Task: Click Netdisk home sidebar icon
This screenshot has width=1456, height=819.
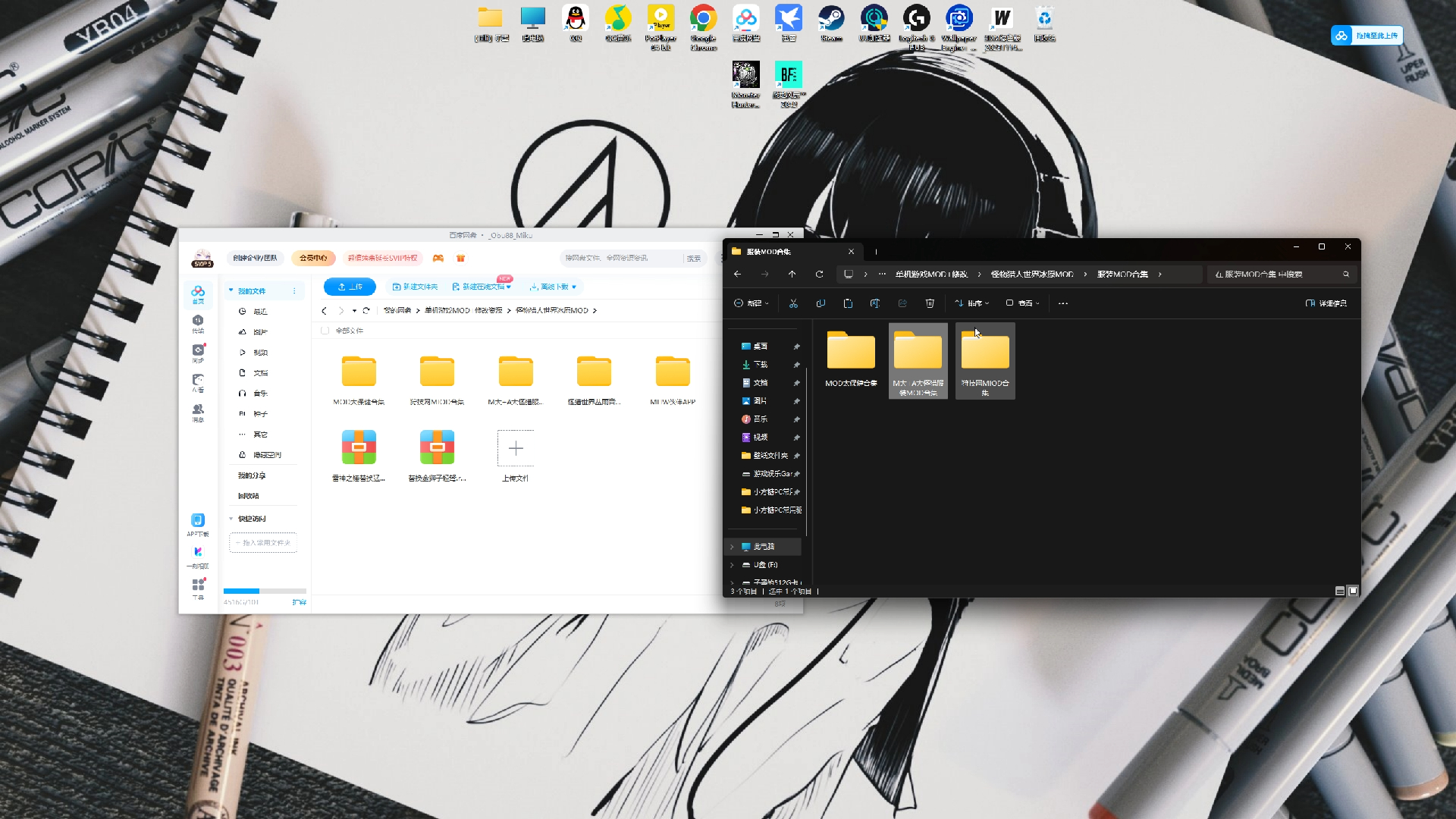Action: (198, 294)
